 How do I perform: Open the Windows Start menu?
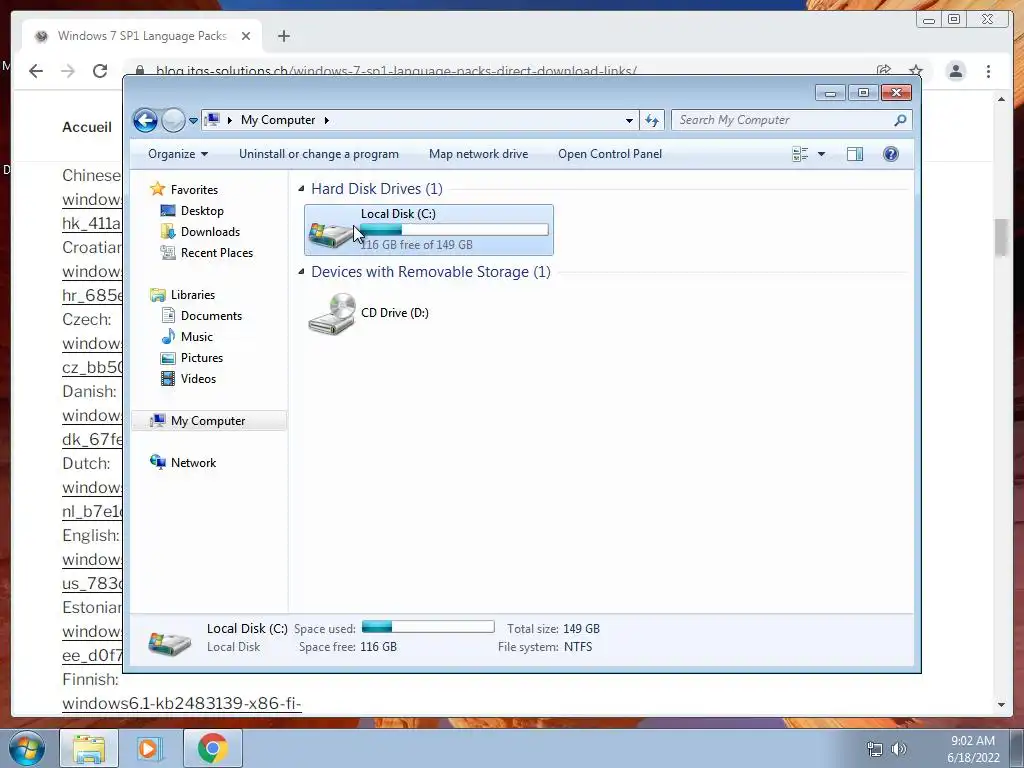point(27,748)
